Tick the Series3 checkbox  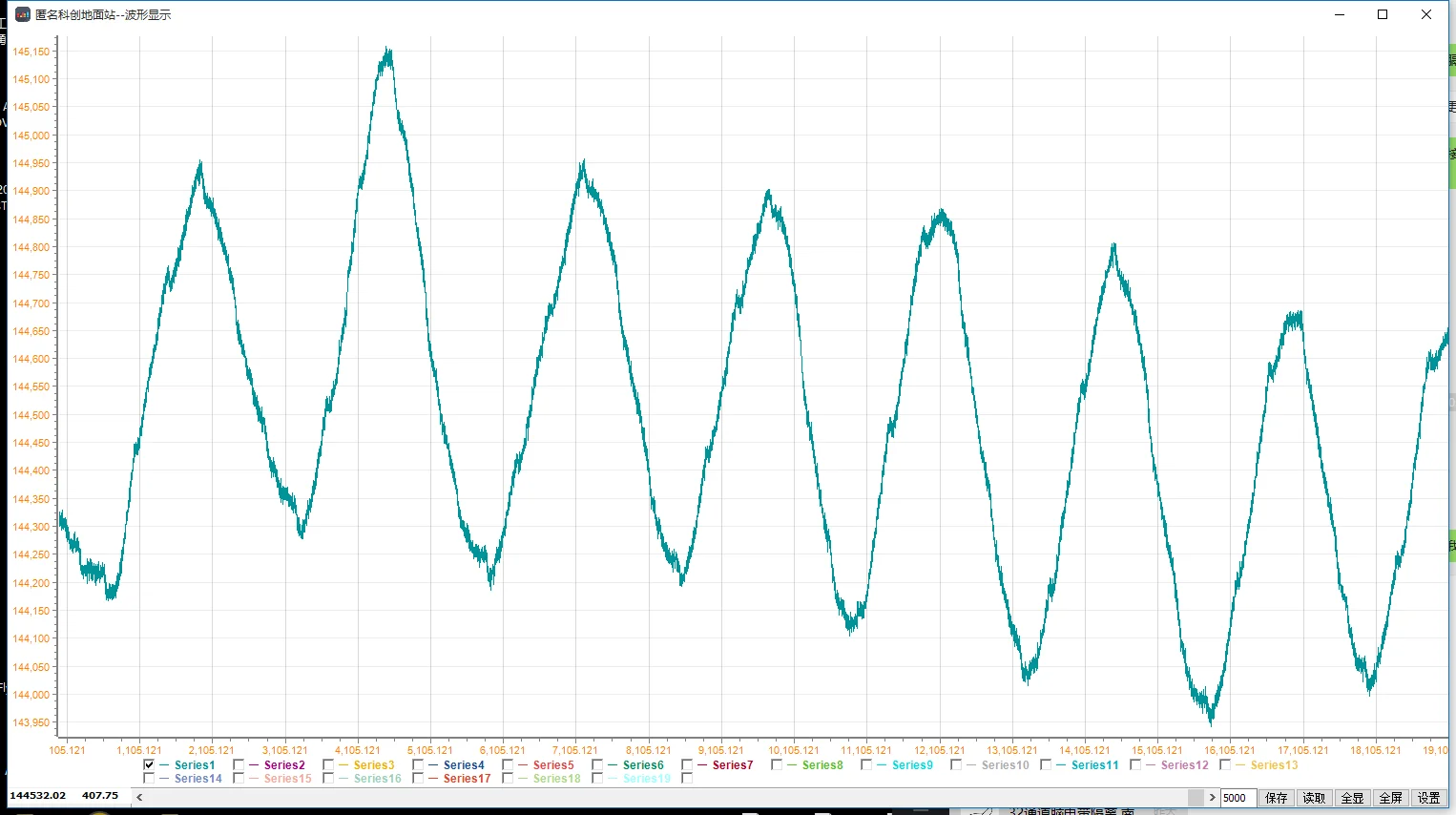pos(328,765)
